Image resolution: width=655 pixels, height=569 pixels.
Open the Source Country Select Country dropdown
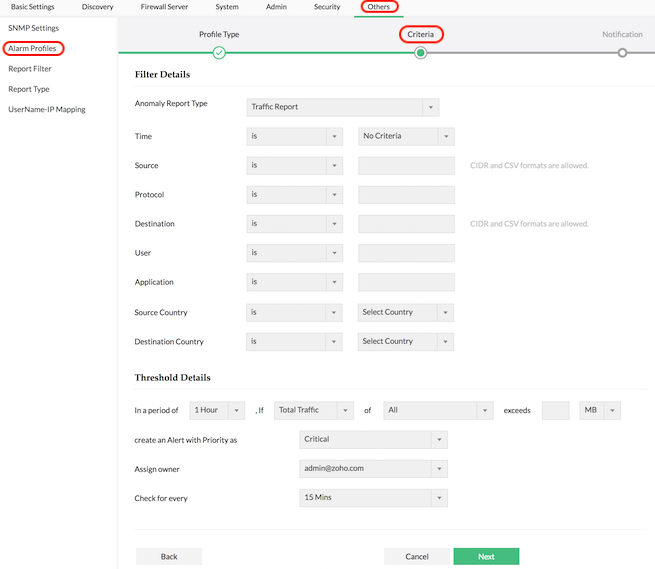[406, 312]
